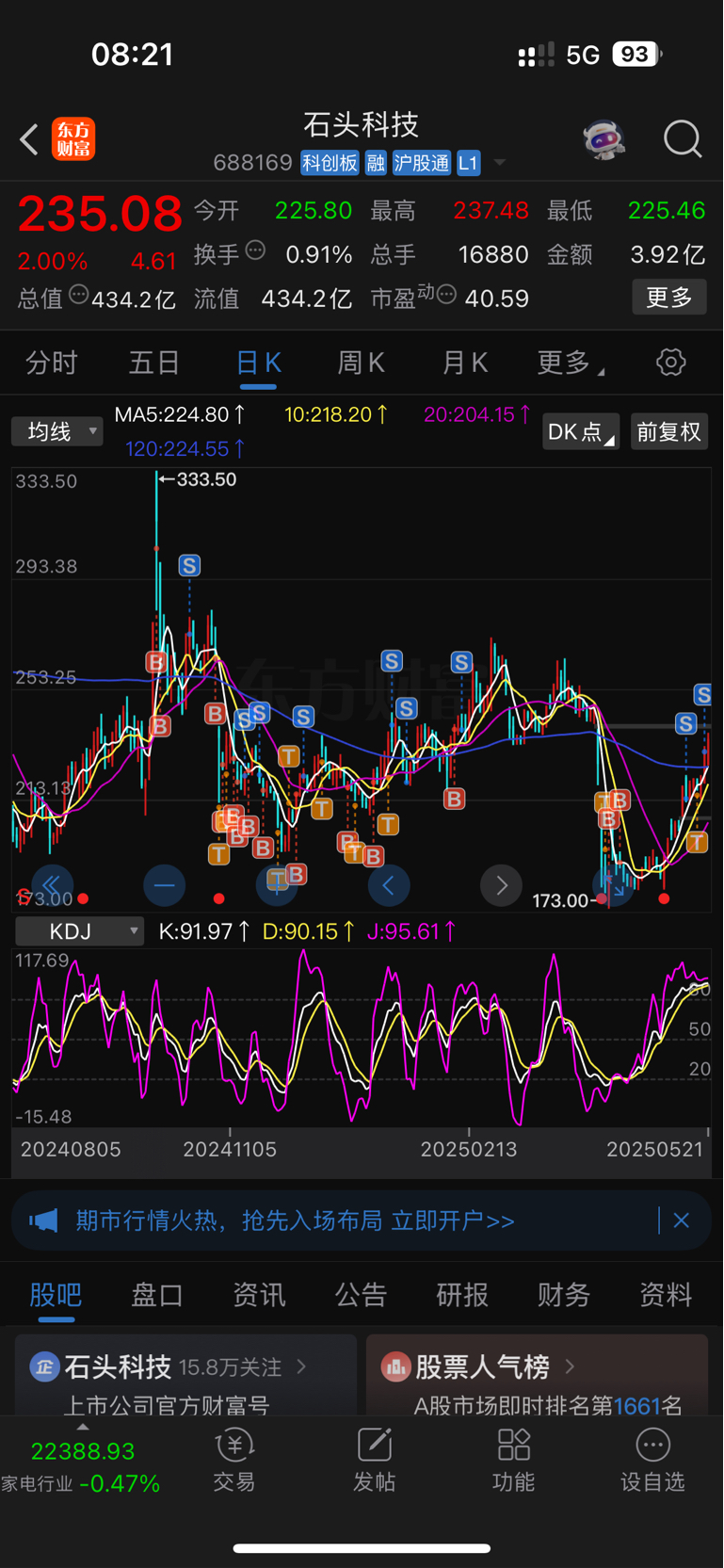Image resolution: width=724 pixels, height=1568 pixels.
Task: Tap the 173.00 low price label
Action: coord(559,900)
